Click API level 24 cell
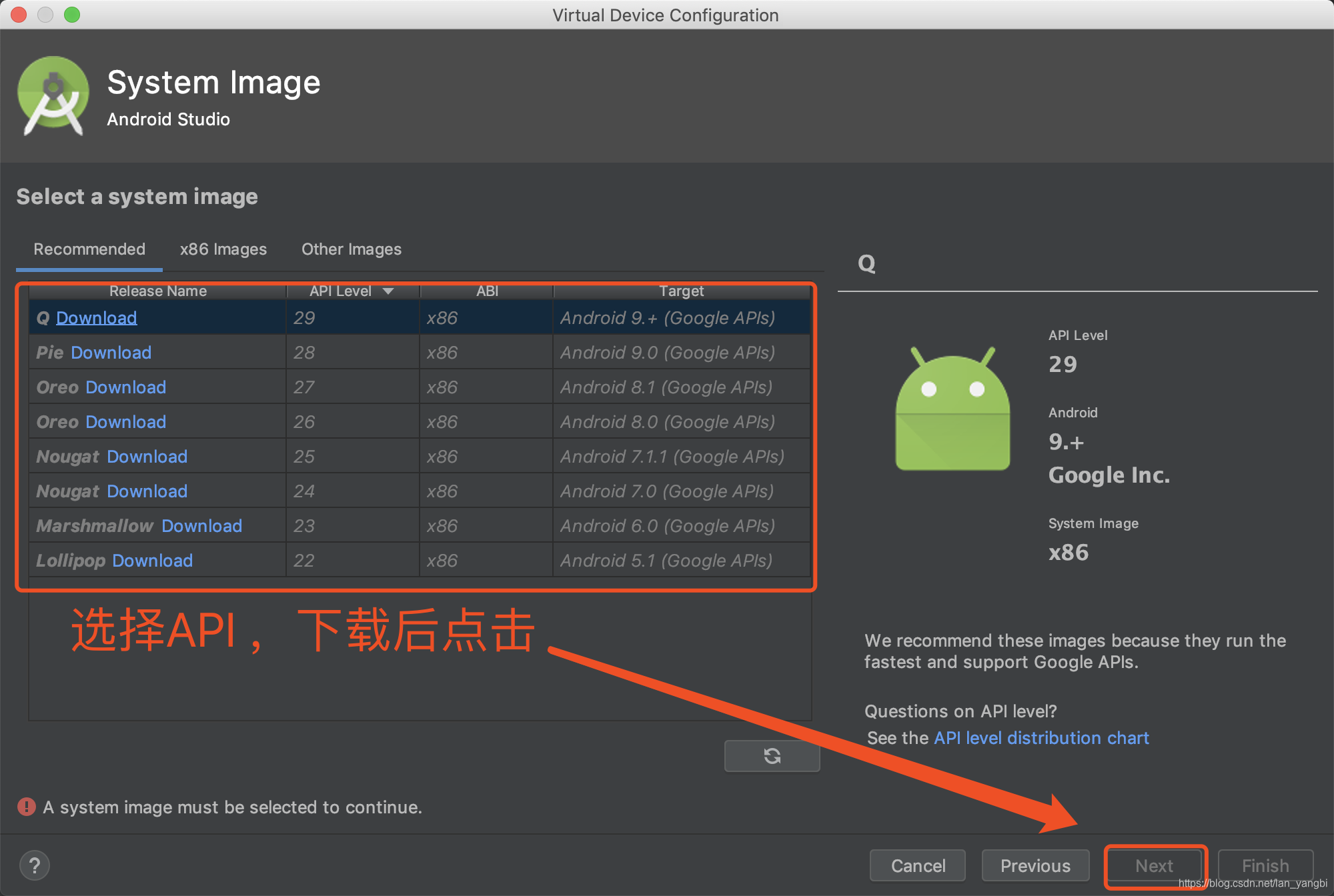 (353, 491)
